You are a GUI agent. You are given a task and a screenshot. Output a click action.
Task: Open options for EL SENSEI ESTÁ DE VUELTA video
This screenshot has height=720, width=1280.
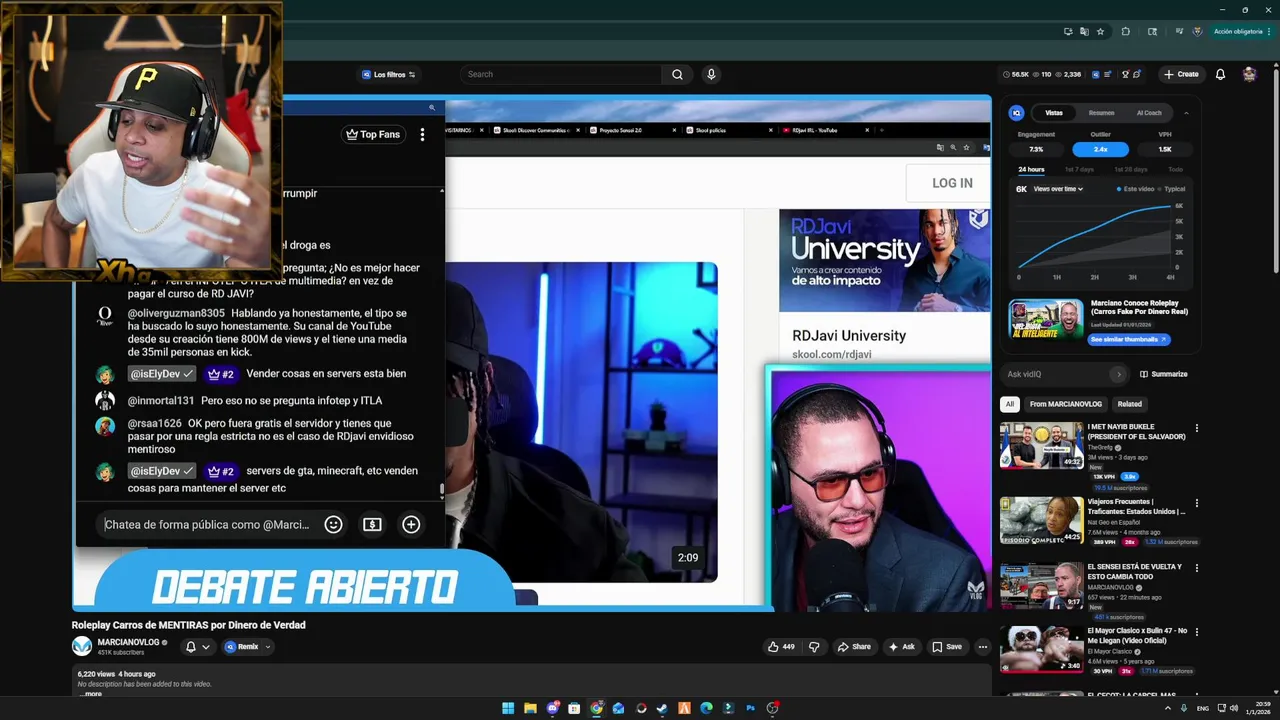(x=1196, y=568)
